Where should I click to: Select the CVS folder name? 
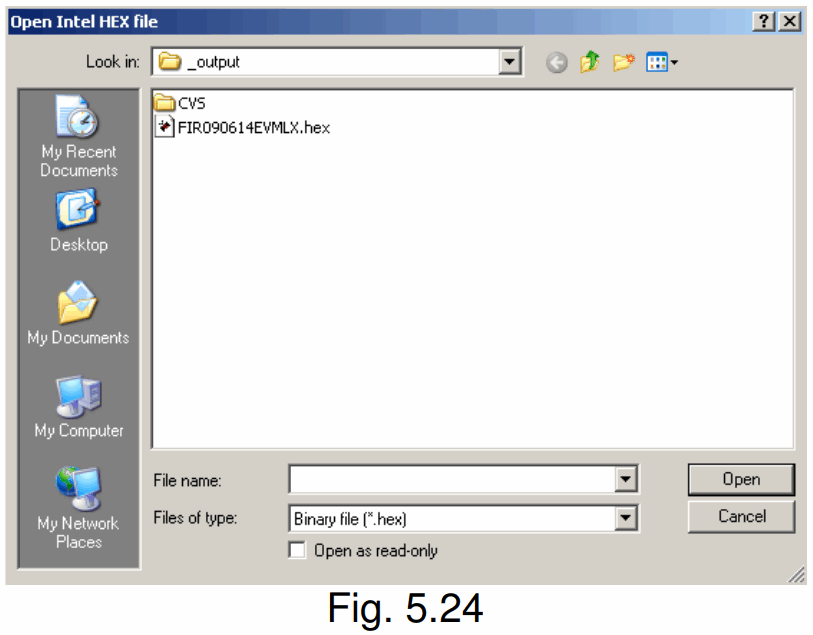[192, 103]
